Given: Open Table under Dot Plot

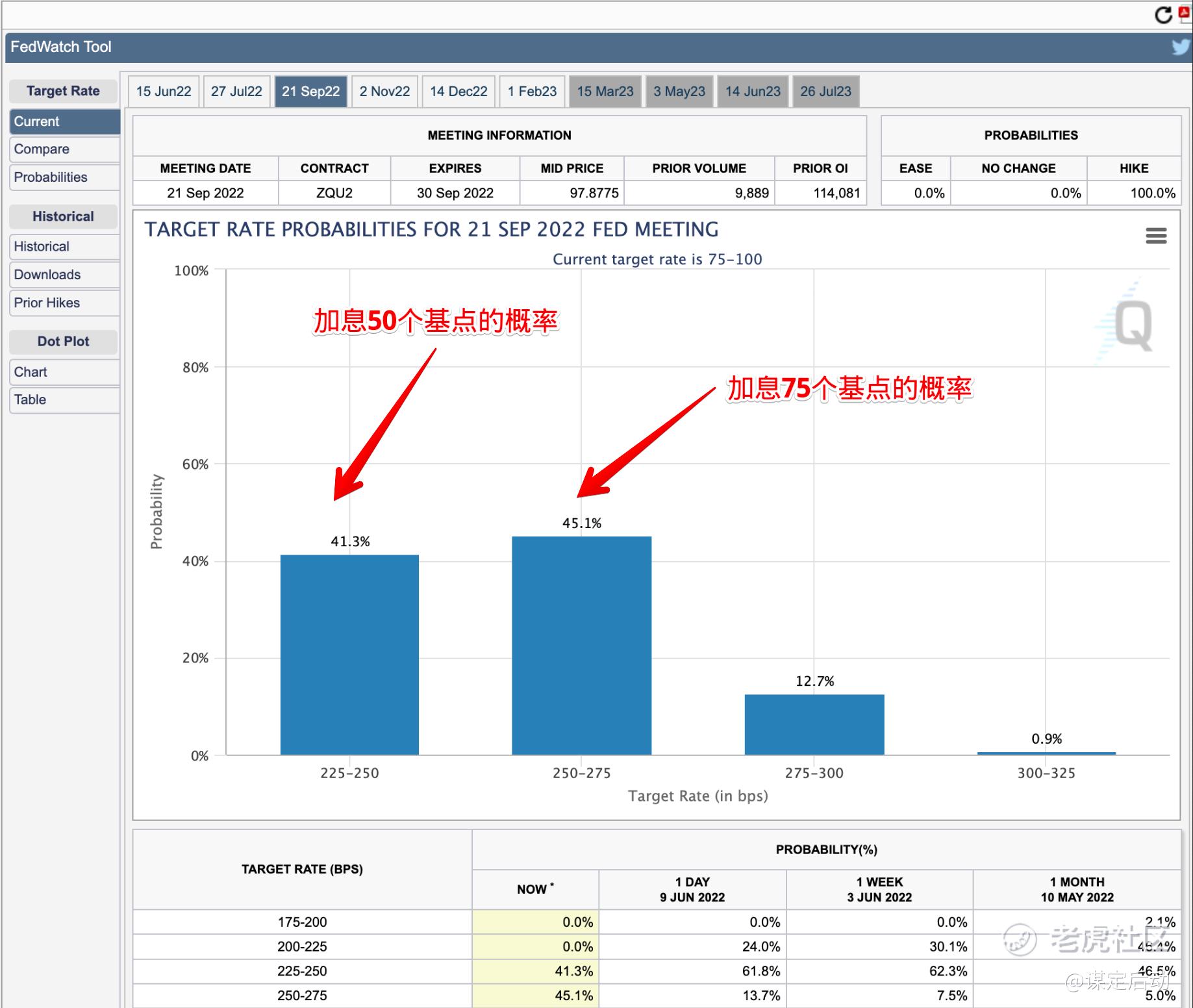Looking at the screenshot, I should [x=65, y=400].
